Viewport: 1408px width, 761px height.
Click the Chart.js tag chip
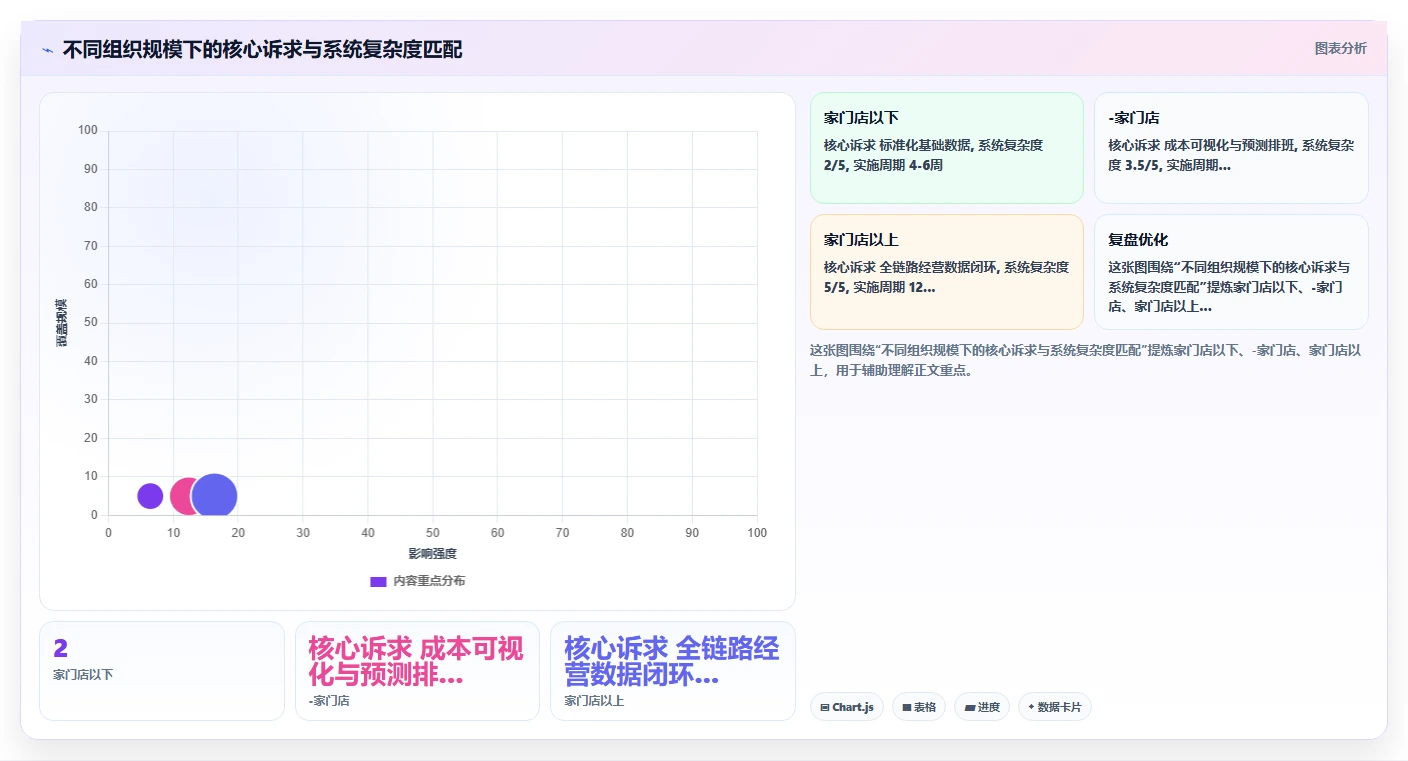(x=846, y=707)
